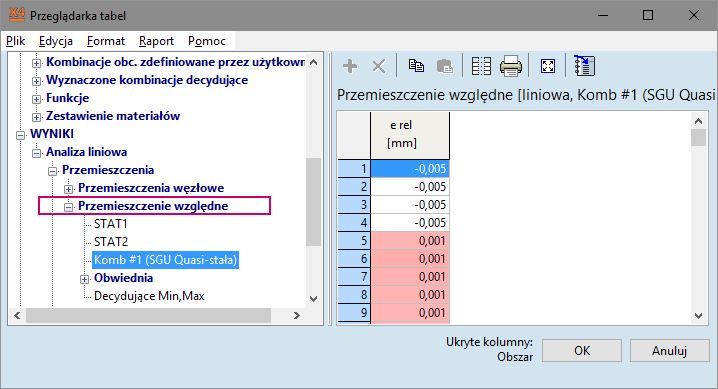This screenshot has width=718, height=389.
Task: Select Zestawienie materiałów label
Action: pyautogui.click(x=113, y=116)
